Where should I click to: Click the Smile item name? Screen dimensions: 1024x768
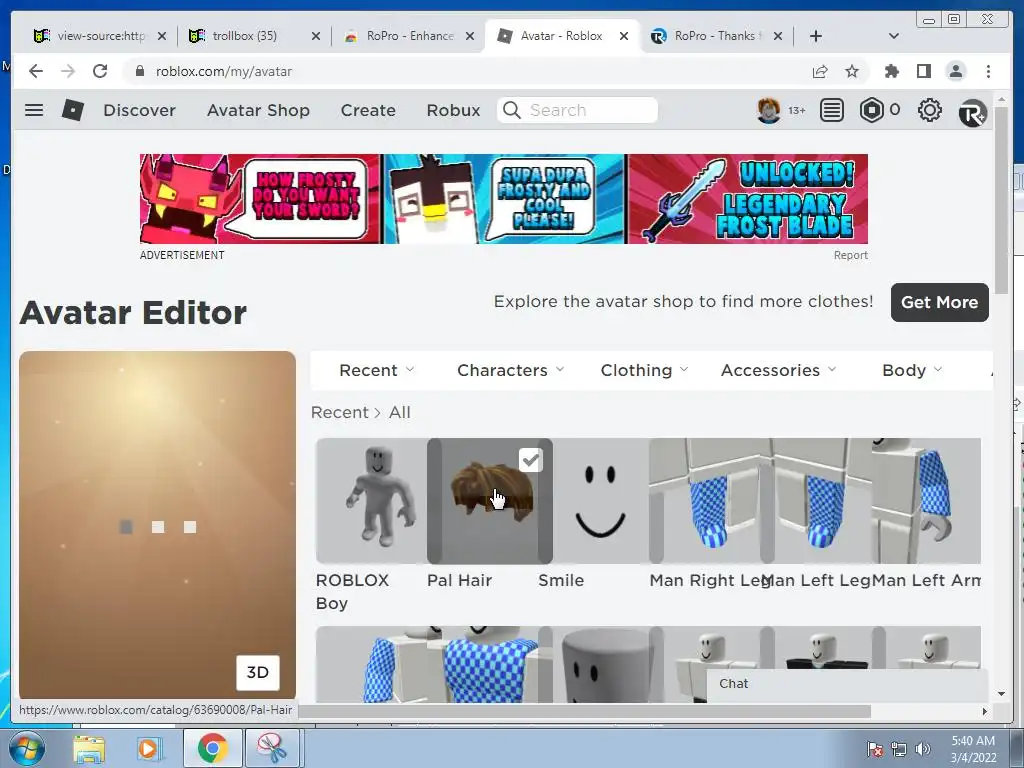561,581
